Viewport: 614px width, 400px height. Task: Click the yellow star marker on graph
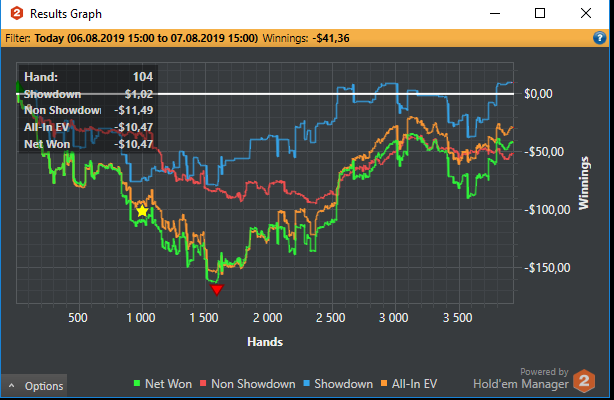pos(142,212)
